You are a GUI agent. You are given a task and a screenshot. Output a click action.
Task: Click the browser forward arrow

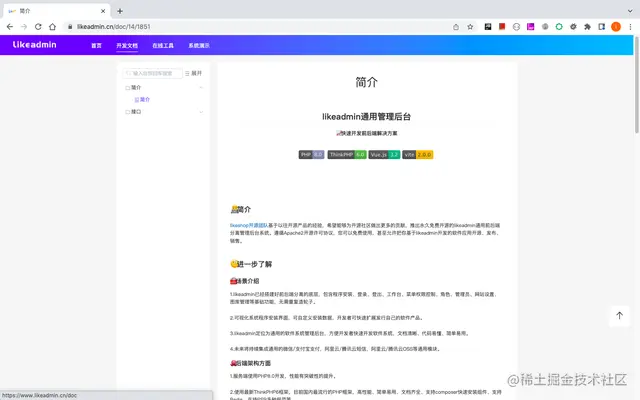[x=24, y=27]
